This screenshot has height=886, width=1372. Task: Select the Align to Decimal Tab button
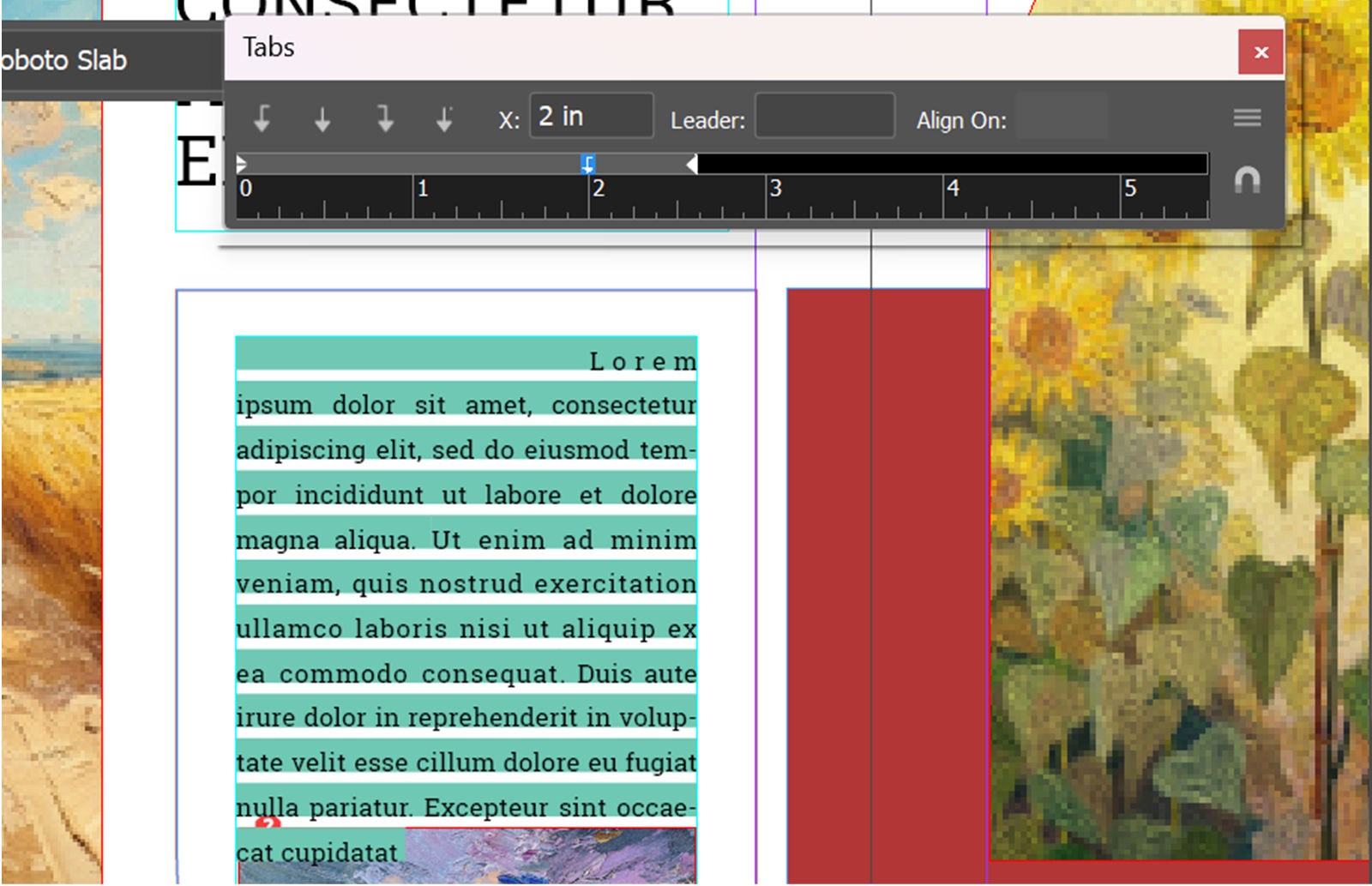pos(445,118)
